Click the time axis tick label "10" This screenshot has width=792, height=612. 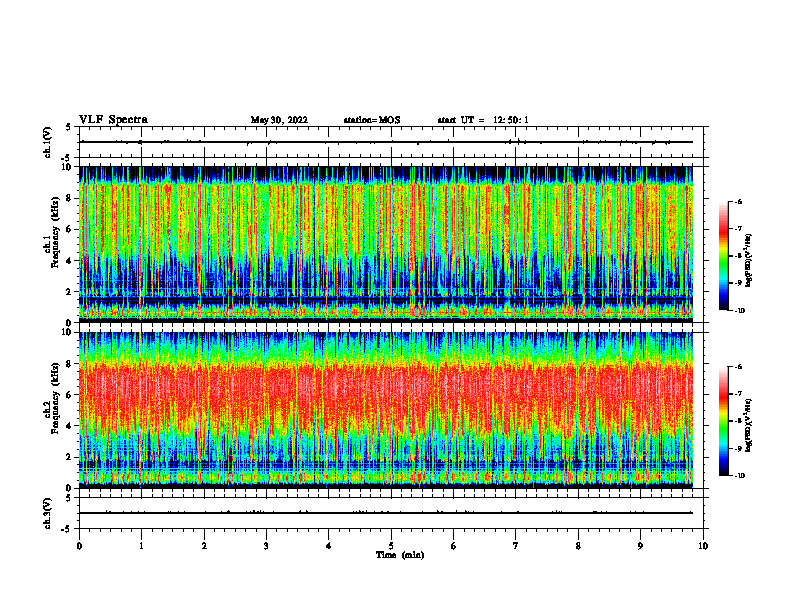click(703, 546)
